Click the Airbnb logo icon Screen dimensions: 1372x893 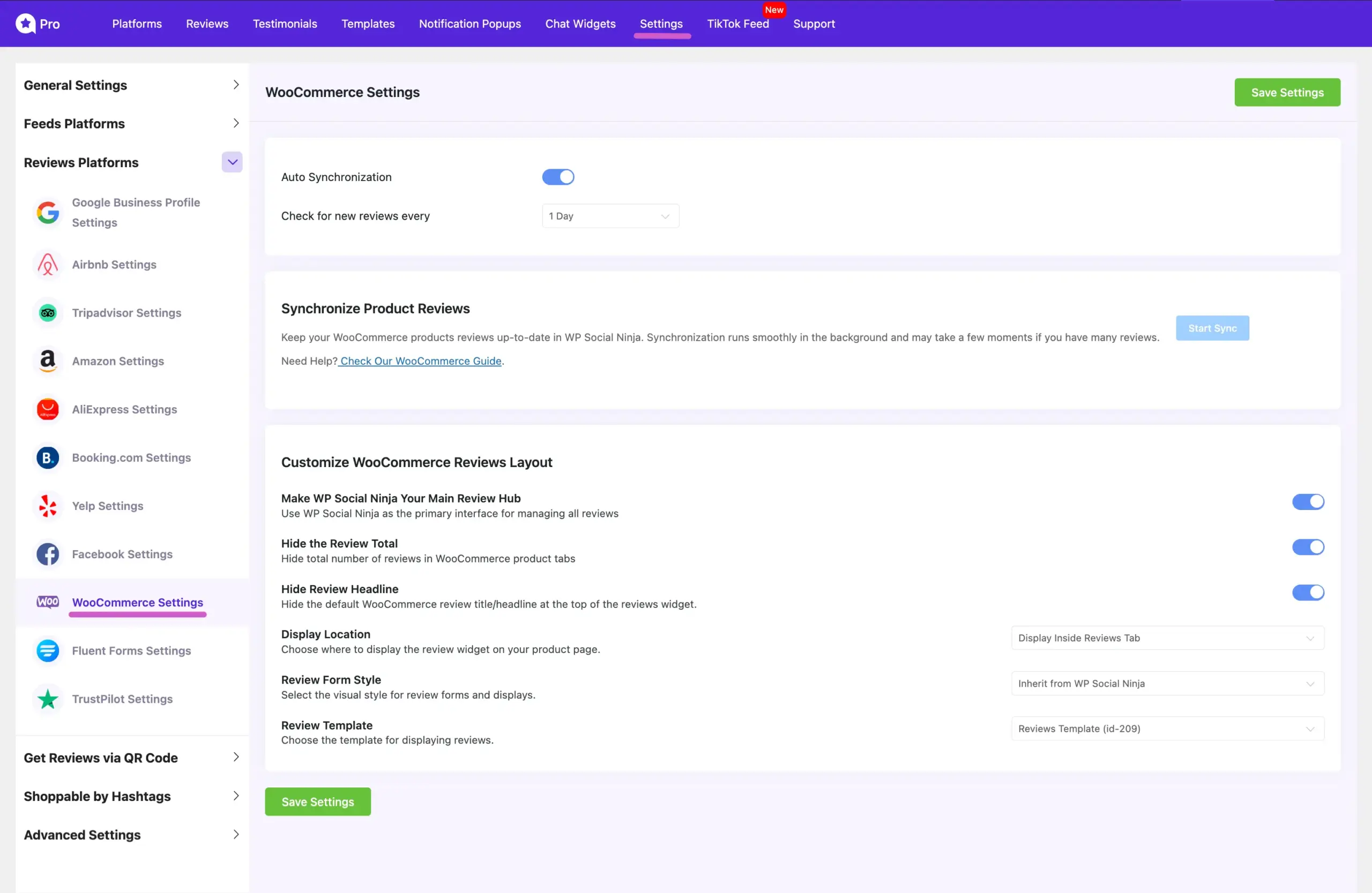48,265
